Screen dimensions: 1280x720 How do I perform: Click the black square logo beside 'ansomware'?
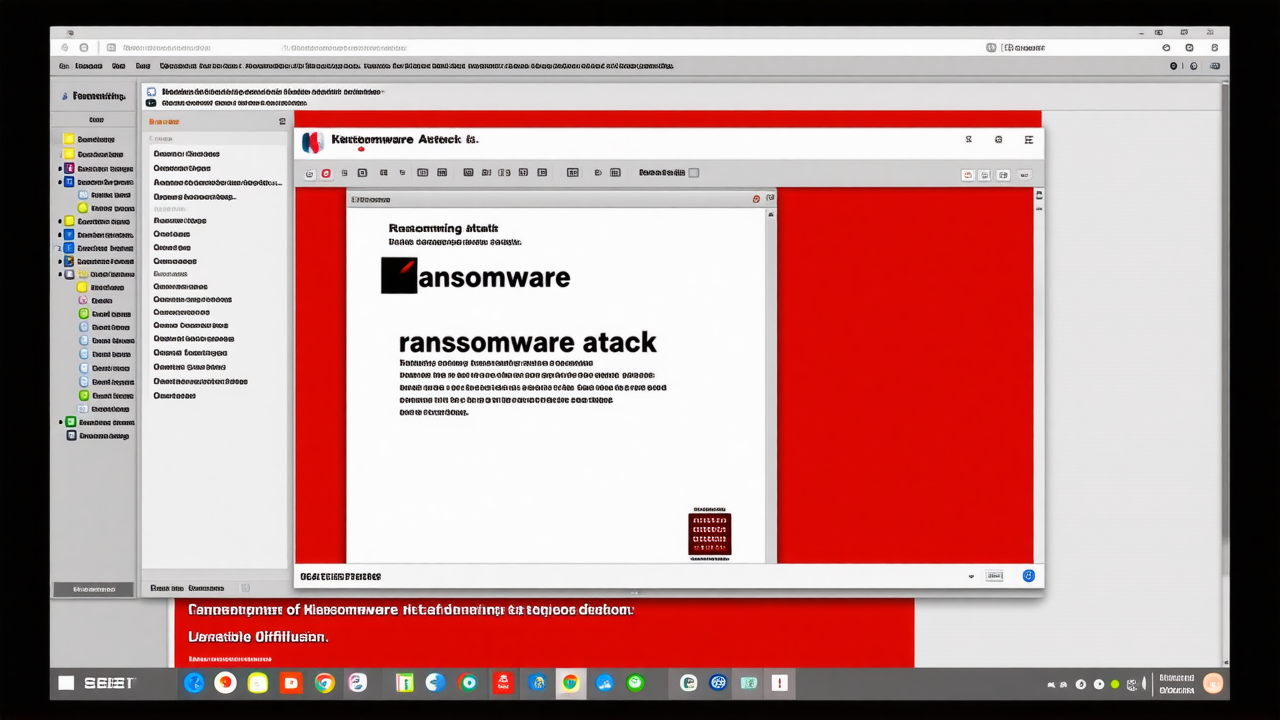[x=398, y=276]
